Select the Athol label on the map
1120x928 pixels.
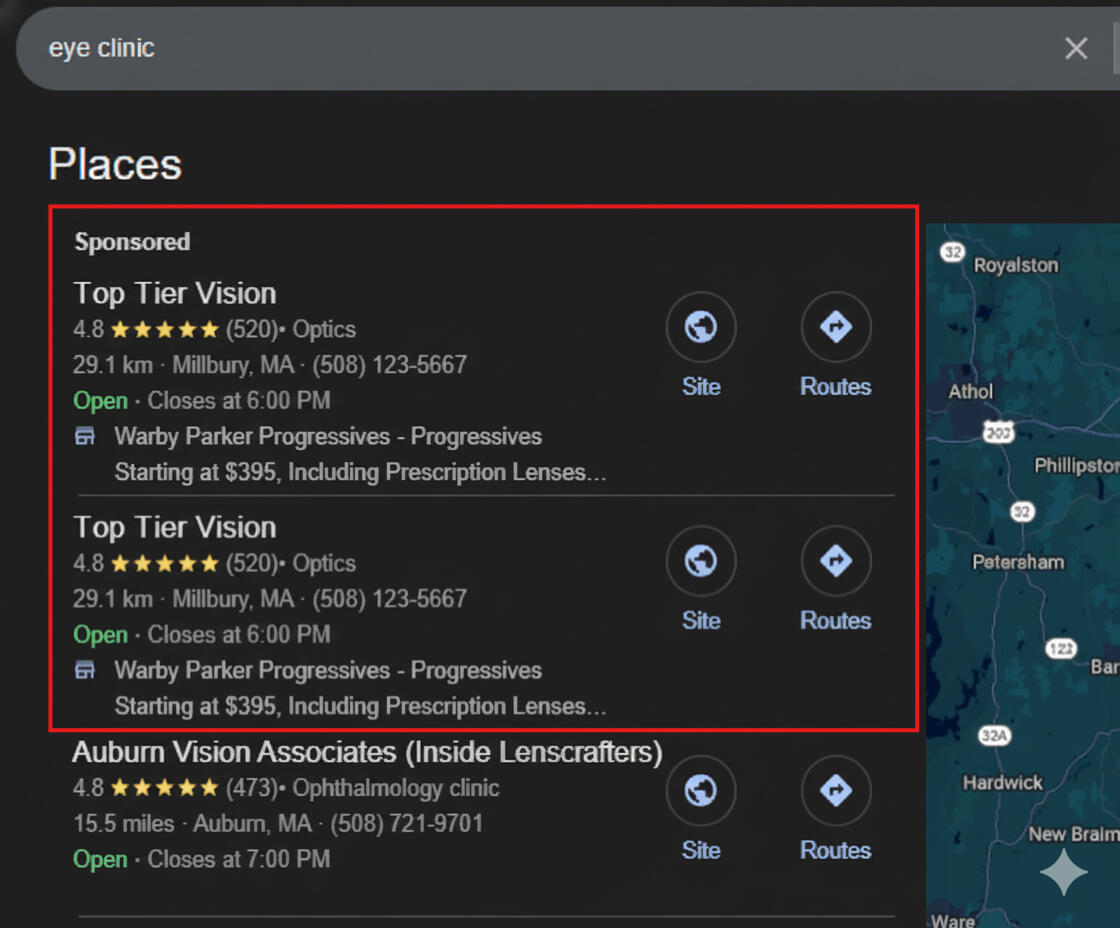click(970, 391)
